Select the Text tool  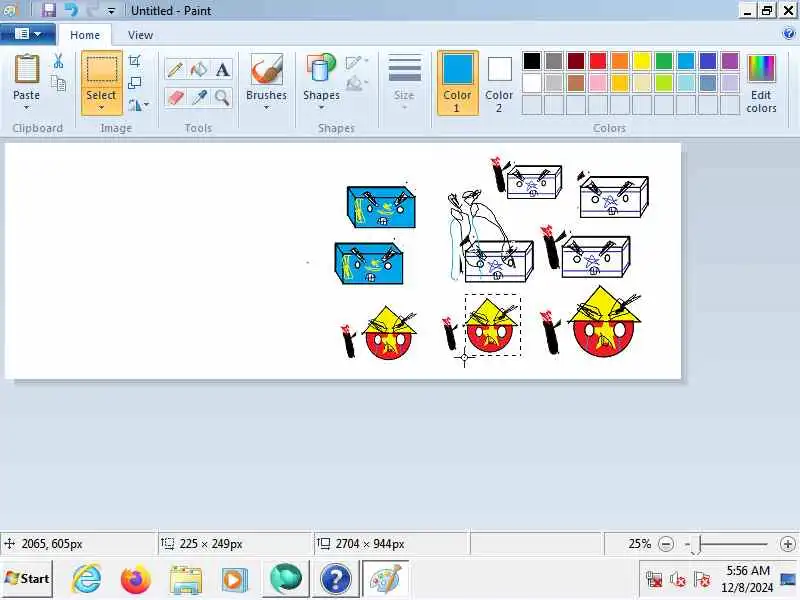(x=222, y=69)
